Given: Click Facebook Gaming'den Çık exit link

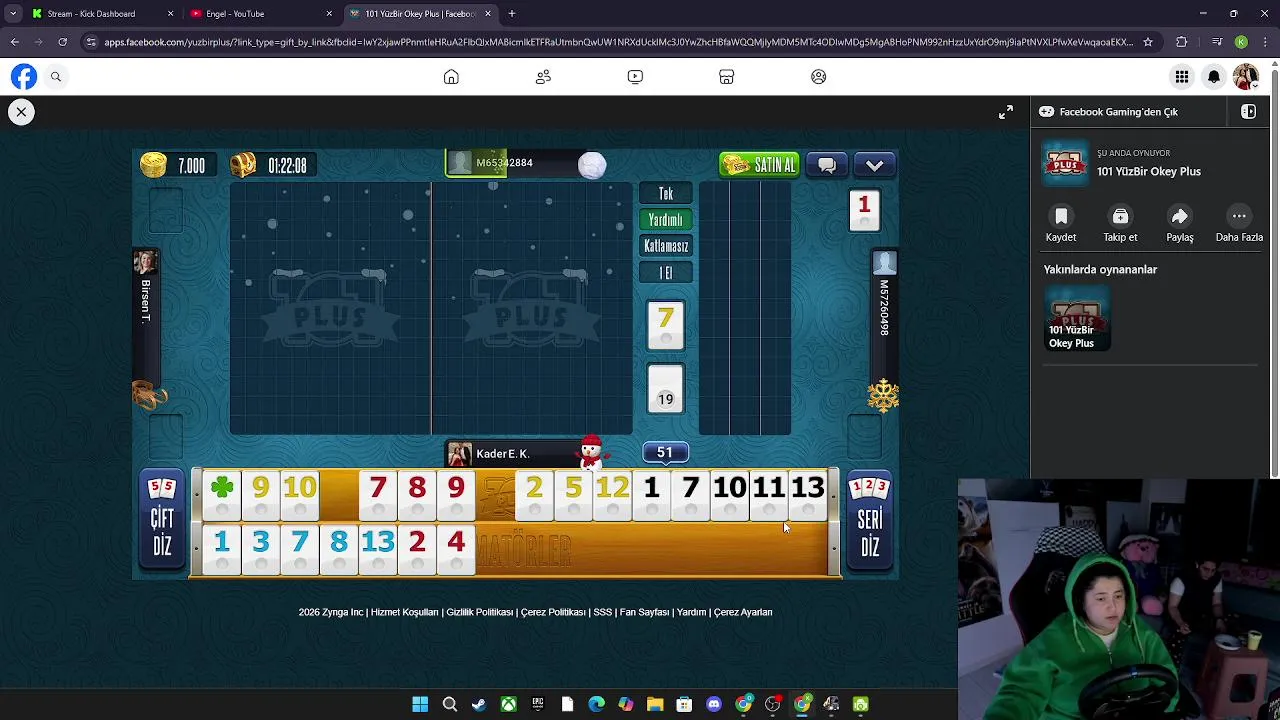Looking at the screenshot, I should (1108, 112).
